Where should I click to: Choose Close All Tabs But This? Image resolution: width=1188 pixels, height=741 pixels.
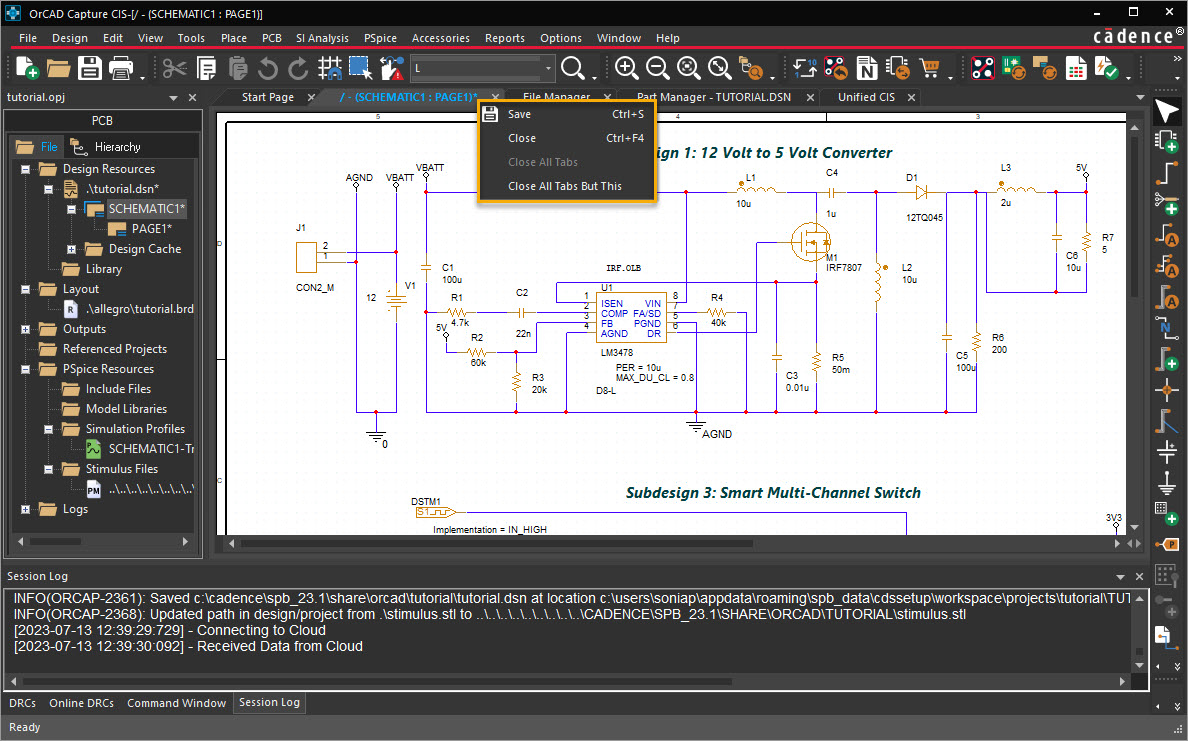coord(564,186)
